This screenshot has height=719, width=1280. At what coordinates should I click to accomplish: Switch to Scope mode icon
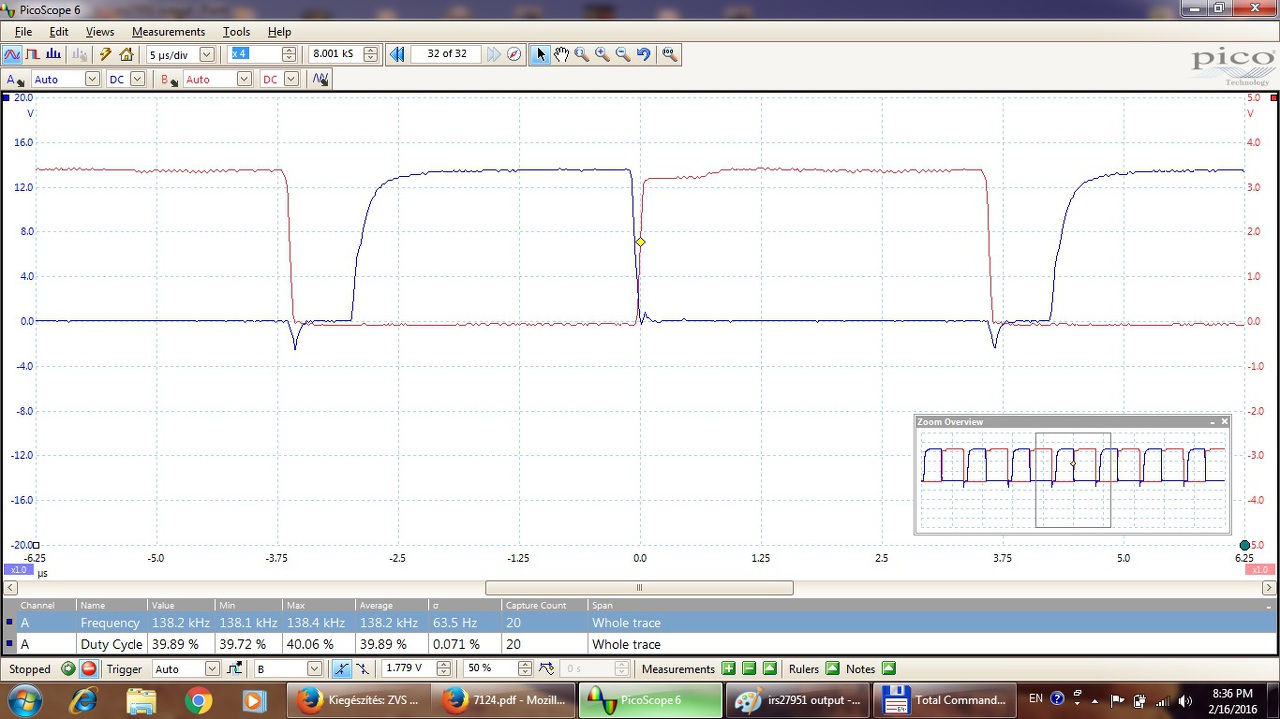coord(12,54)
